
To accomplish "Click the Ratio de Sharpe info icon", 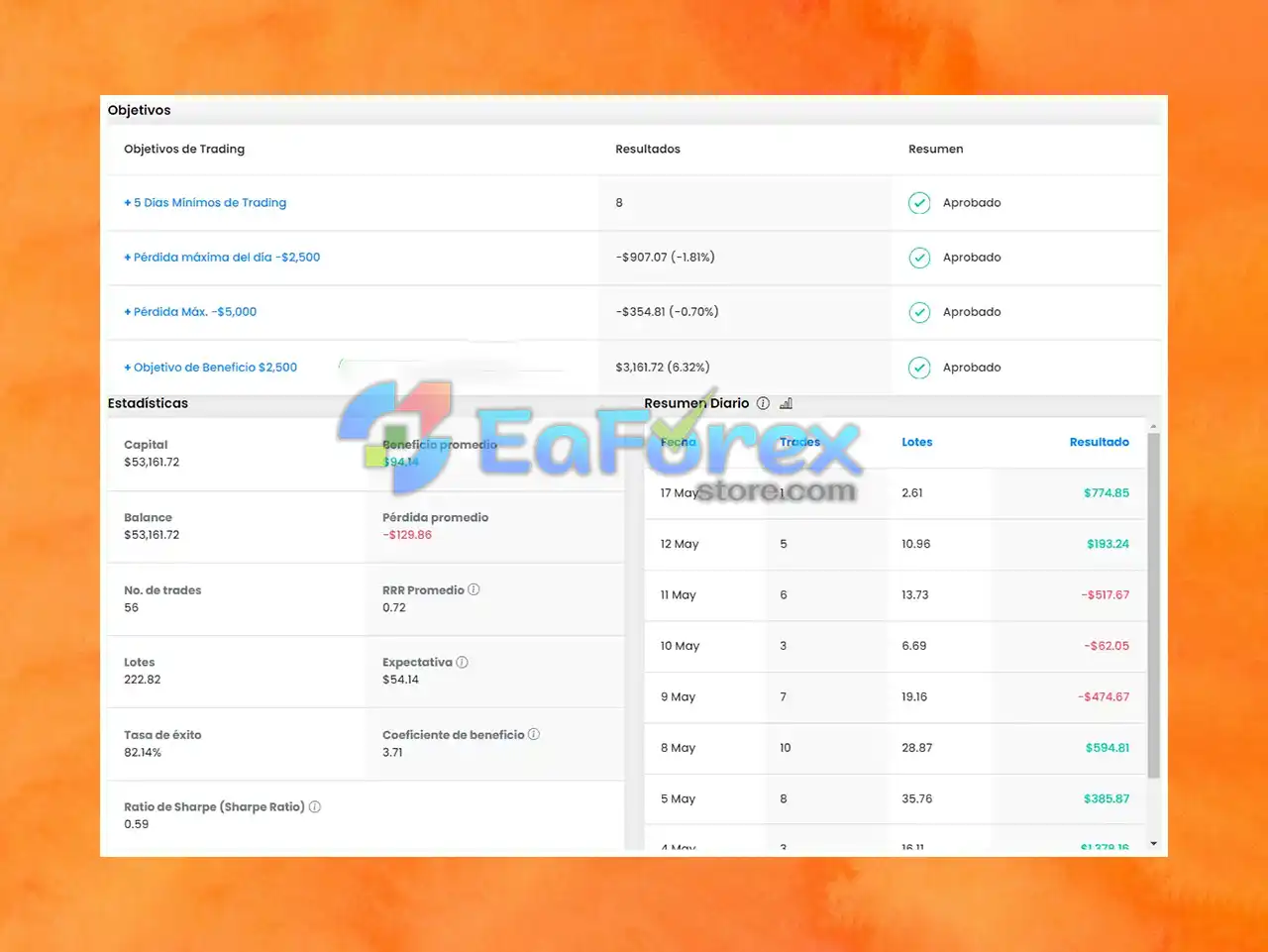I will pos(315,806).
